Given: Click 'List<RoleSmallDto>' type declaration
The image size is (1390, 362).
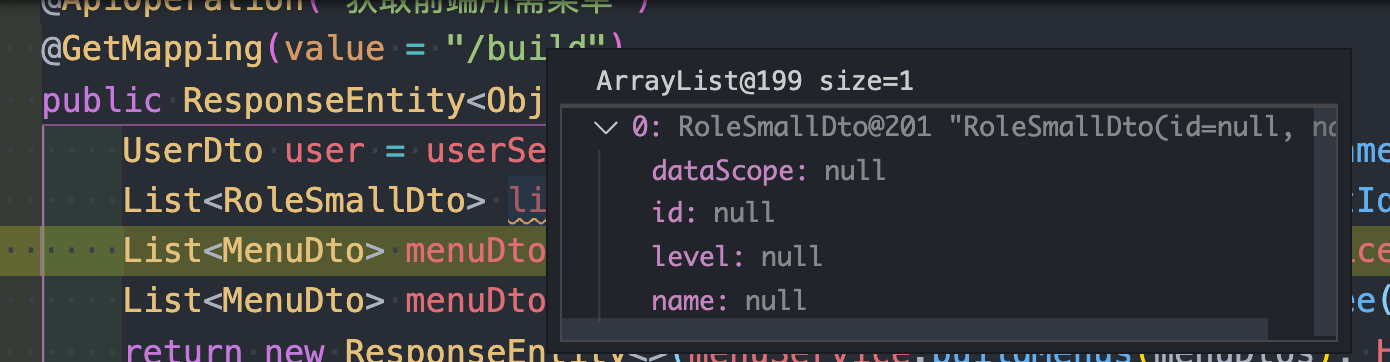Looking at the screenshot, I should [x=303, y=202].
